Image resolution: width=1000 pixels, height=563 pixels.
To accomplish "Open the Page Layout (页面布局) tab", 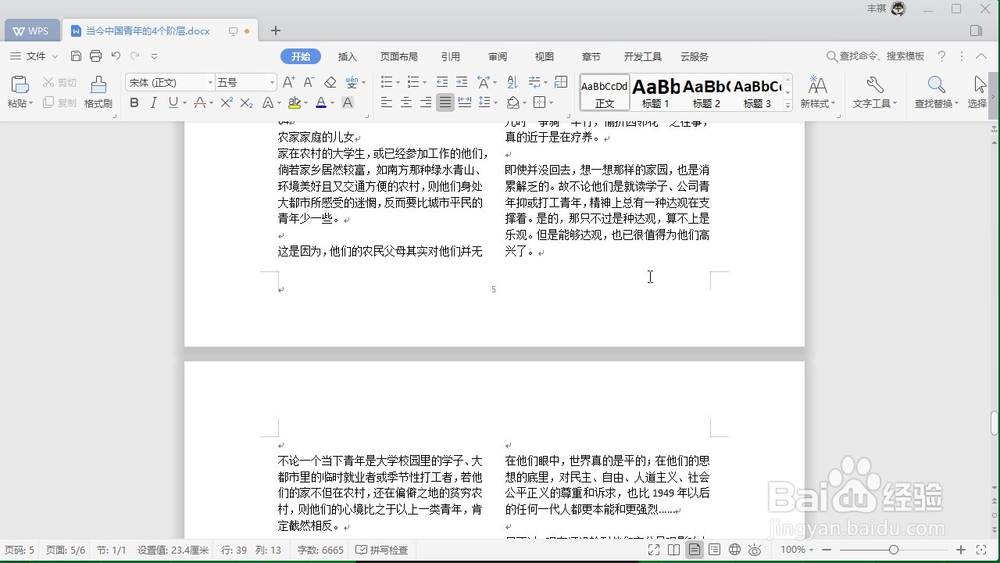I will [399, 56].
